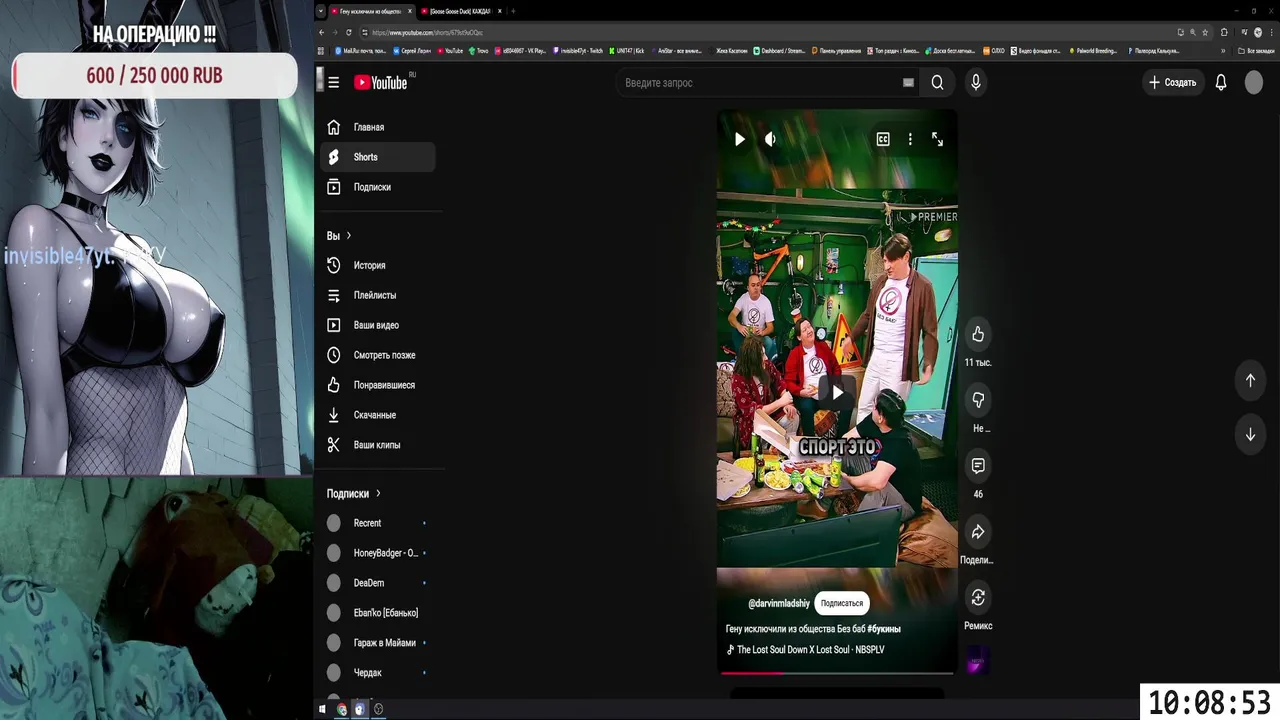The width and height of the screenshot is (1280, 720).
Task: Play the Short with the top play button
Action: coord(739,139)
